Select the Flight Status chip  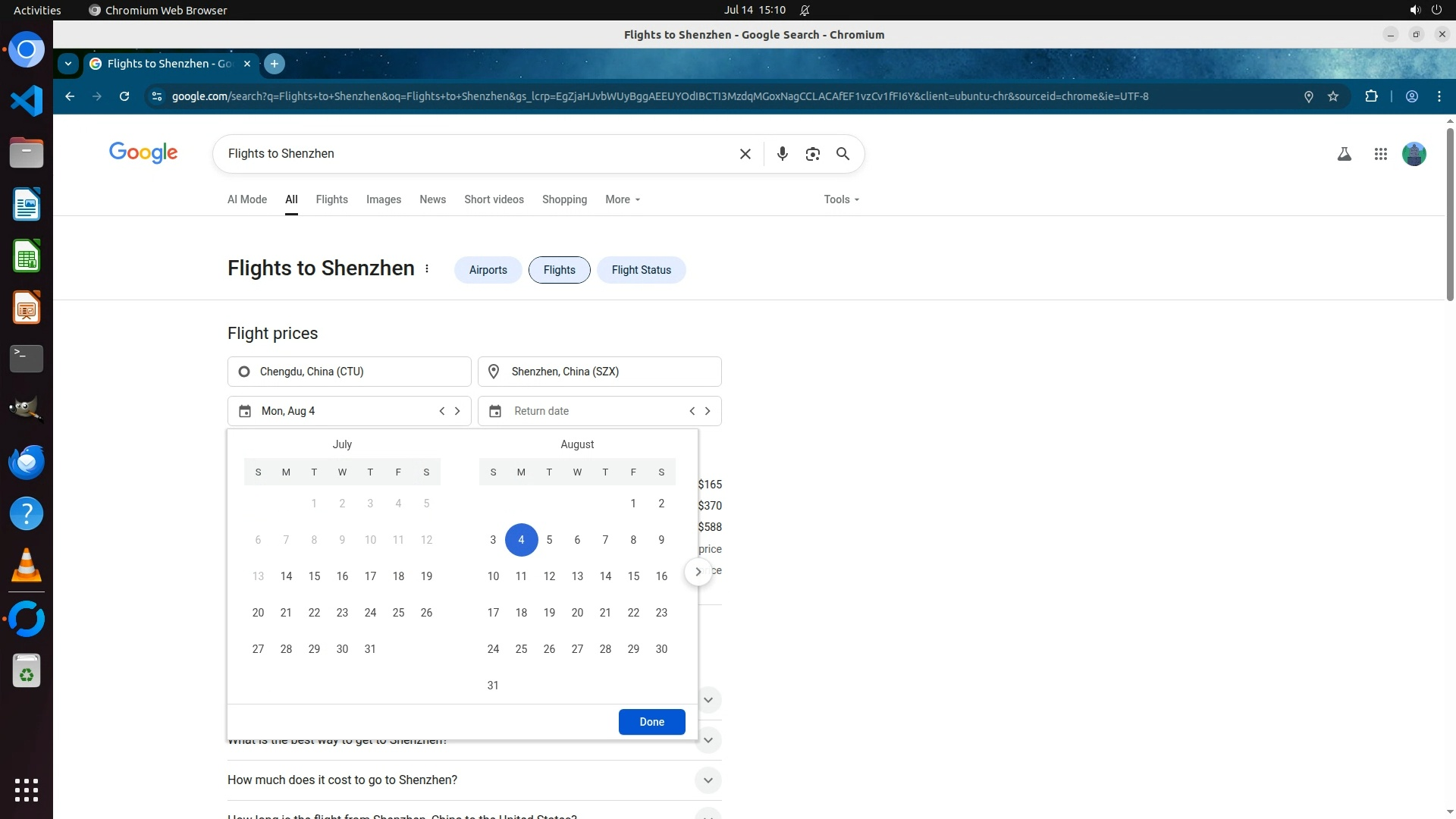click(641, 270)
